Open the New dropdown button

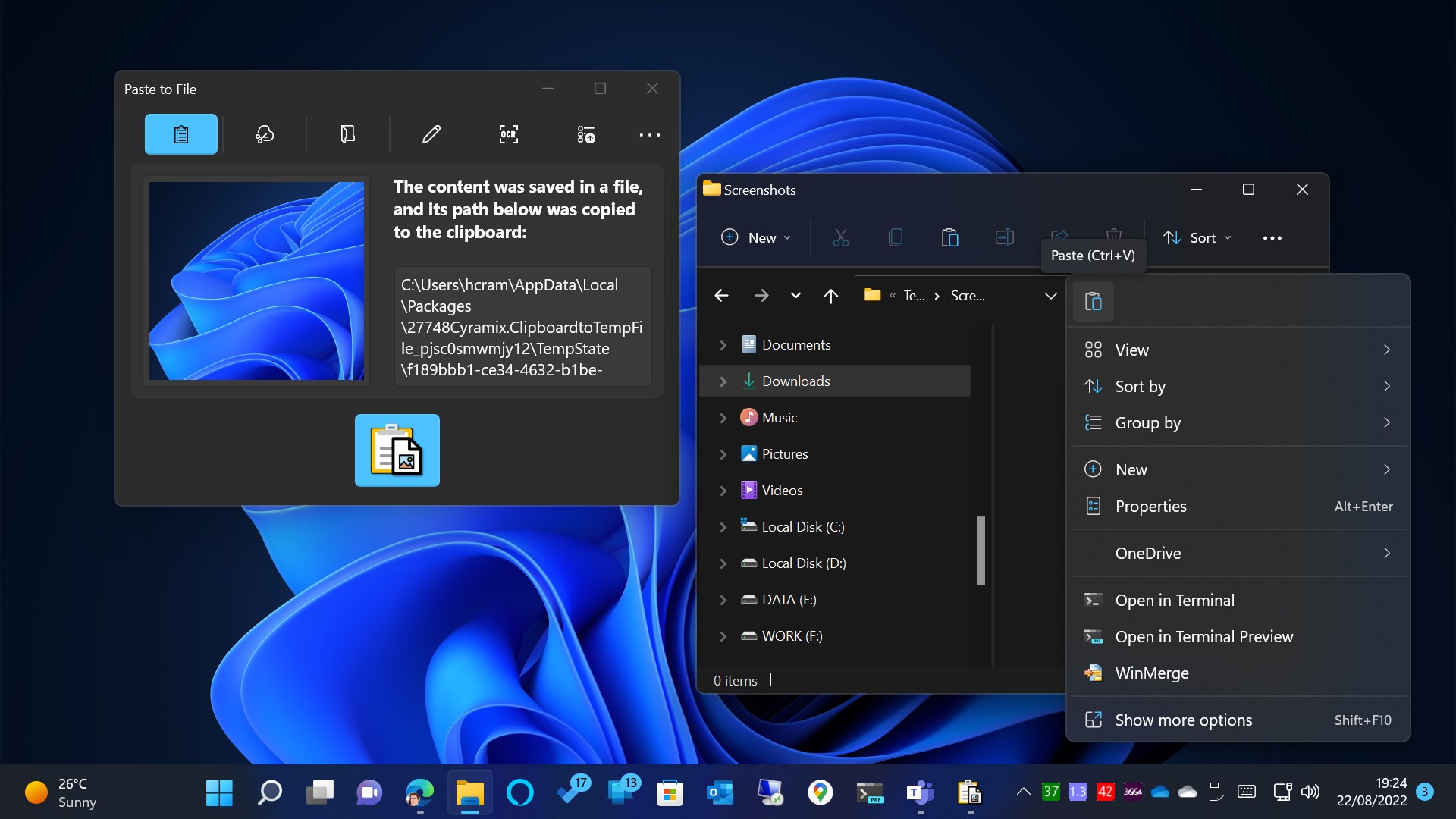pyautogui.click(x=755, y=237)
